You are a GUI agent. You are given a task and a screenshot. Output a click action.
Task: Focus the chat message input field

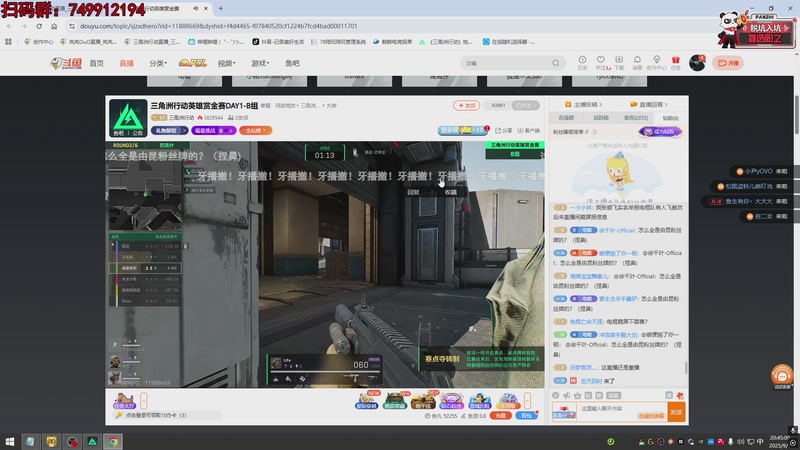tap(621, 411)
